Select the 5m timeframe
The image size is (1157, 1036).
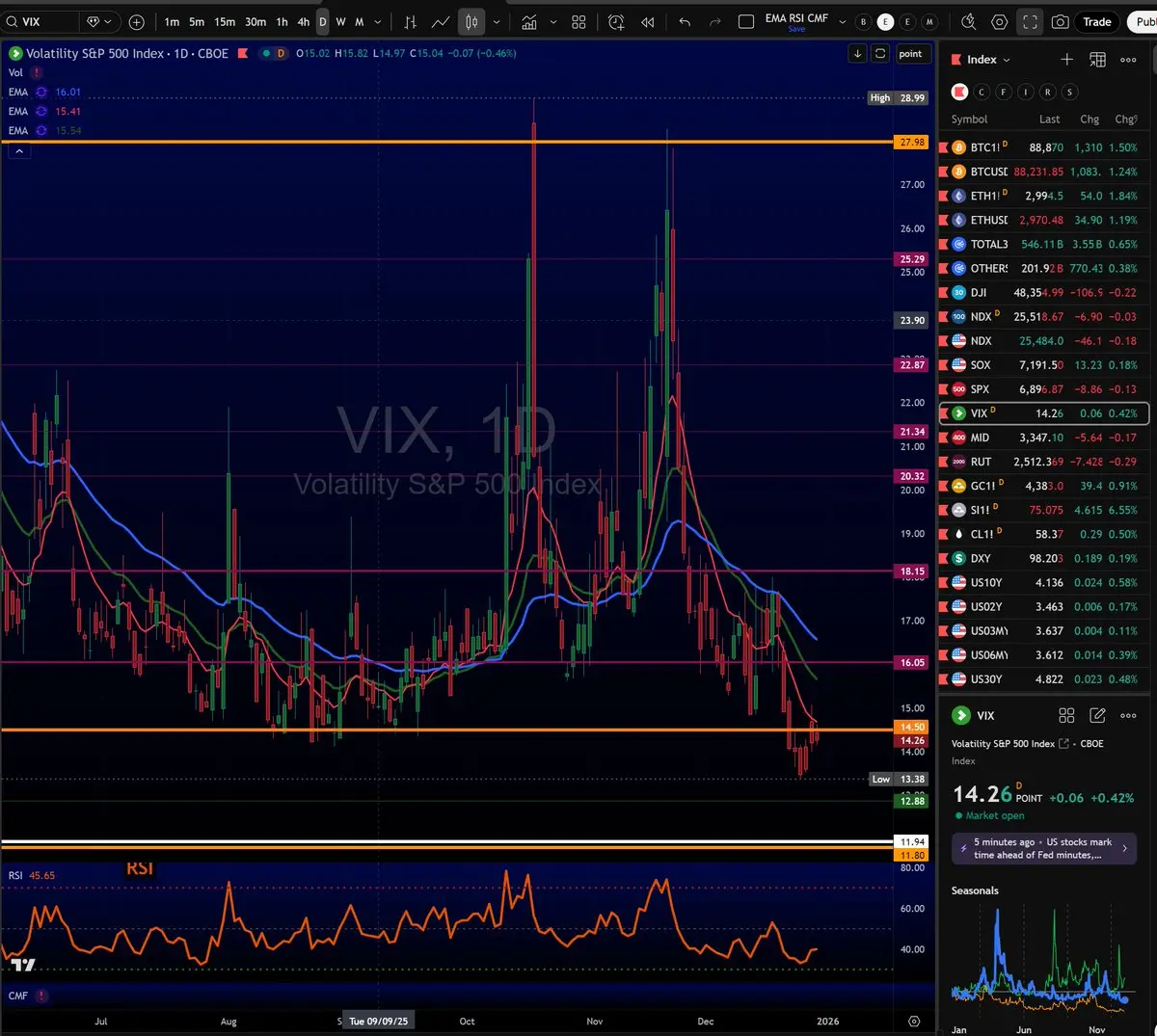[197, 21]
